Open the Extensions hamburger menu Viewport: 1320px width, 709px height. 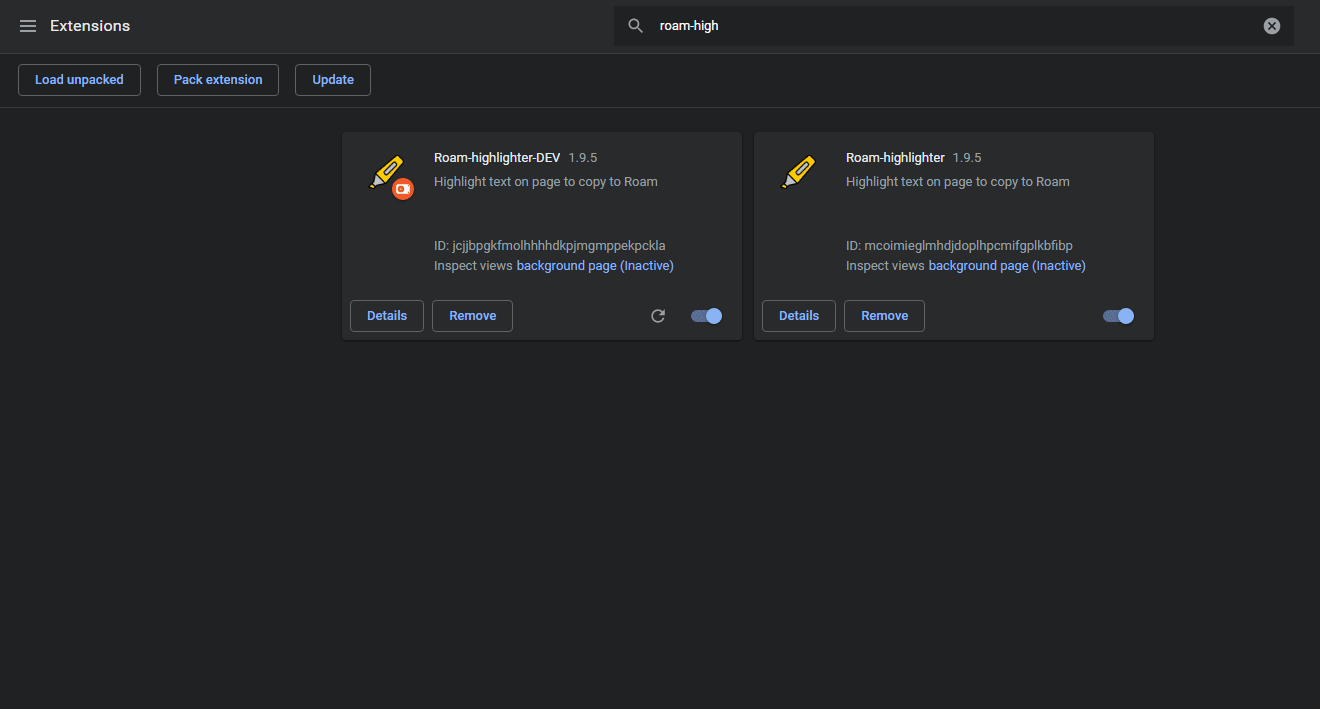(28, 26)
